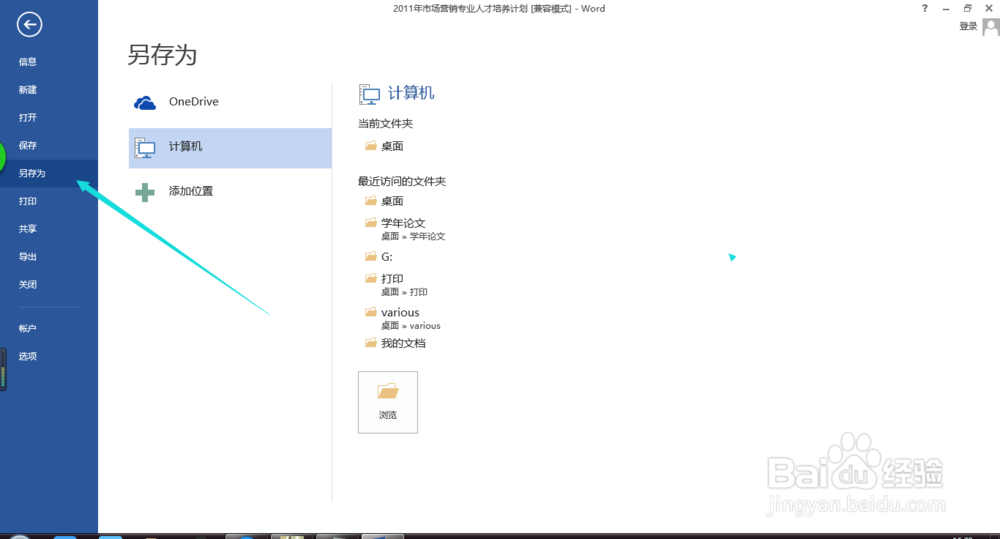Click the 学年论文 folder icon
The width and height of the screenshot is (1000, 539).
click(x=371, y=223)
